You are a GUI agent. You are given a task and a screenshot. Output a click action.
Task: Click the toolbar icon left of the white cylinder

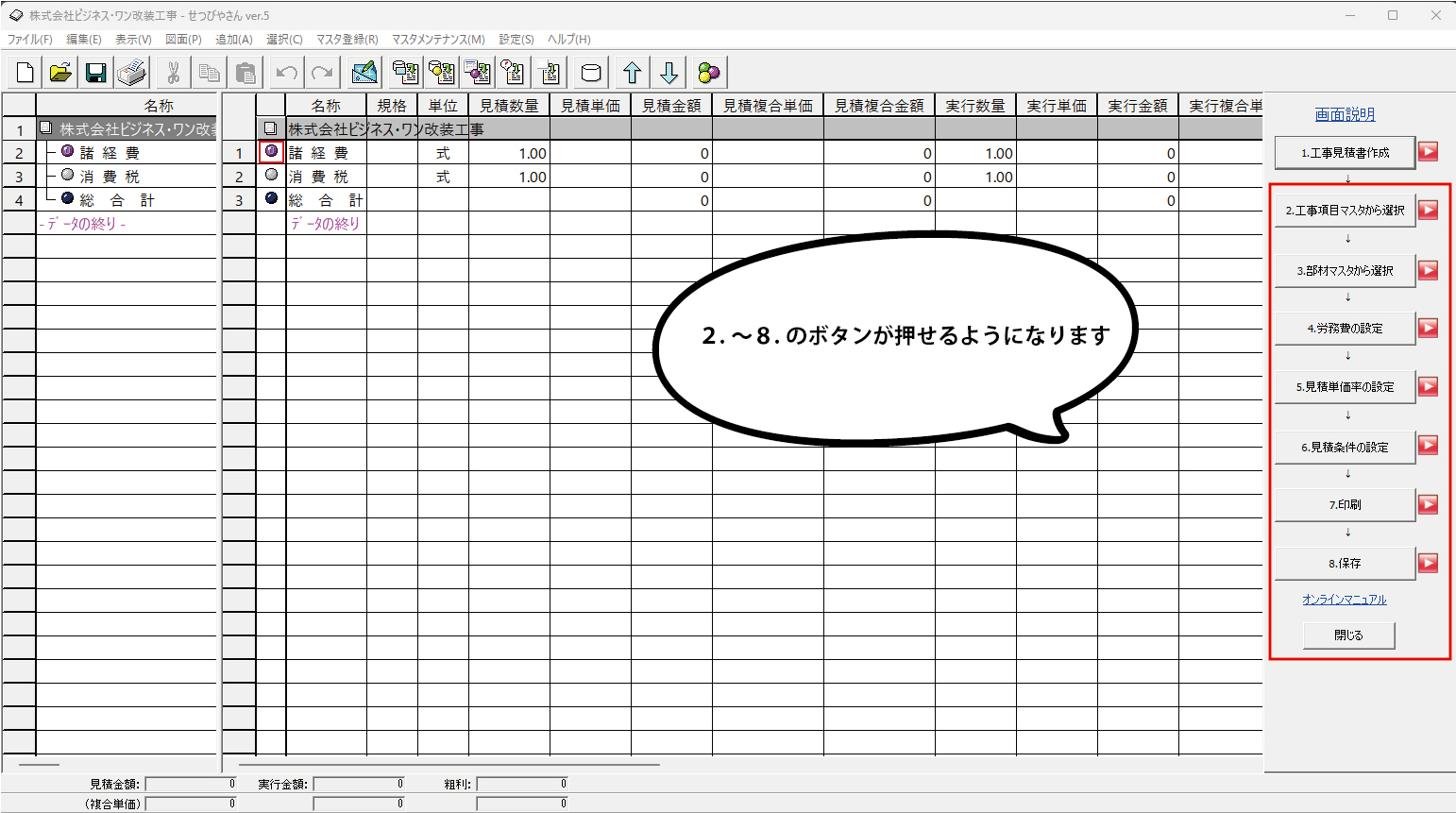point(550,73)
